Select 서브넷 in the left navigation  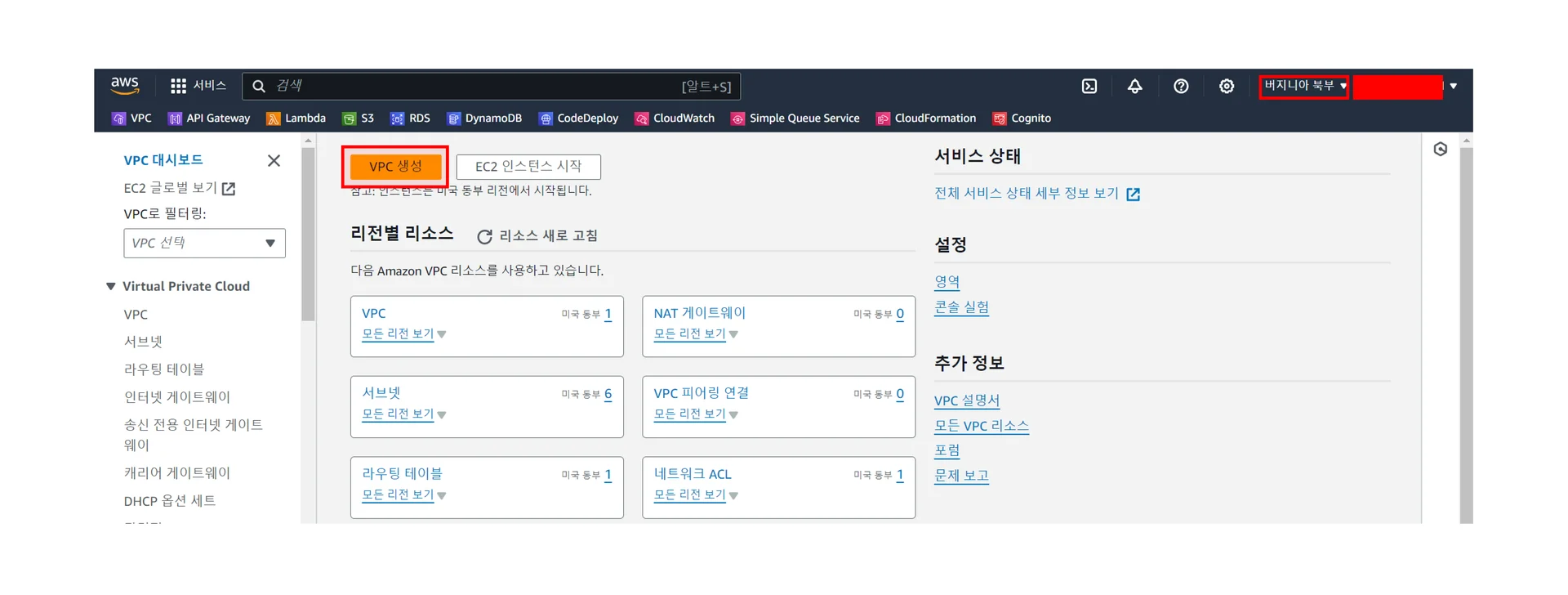[x=143, y=342]
